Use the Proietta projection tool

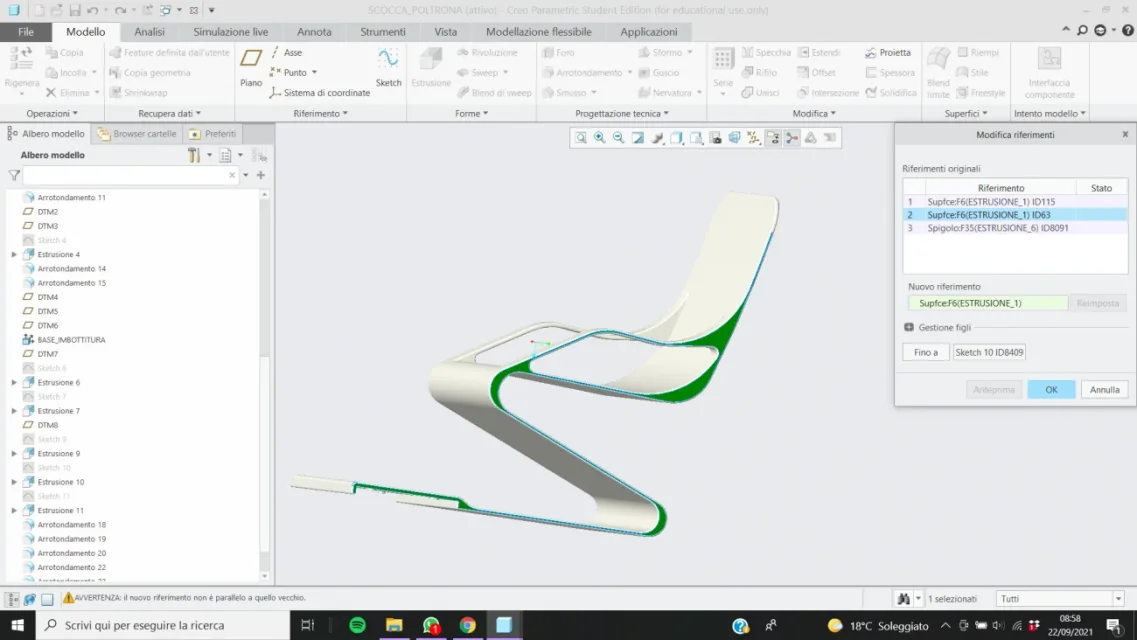coord(888,52)
